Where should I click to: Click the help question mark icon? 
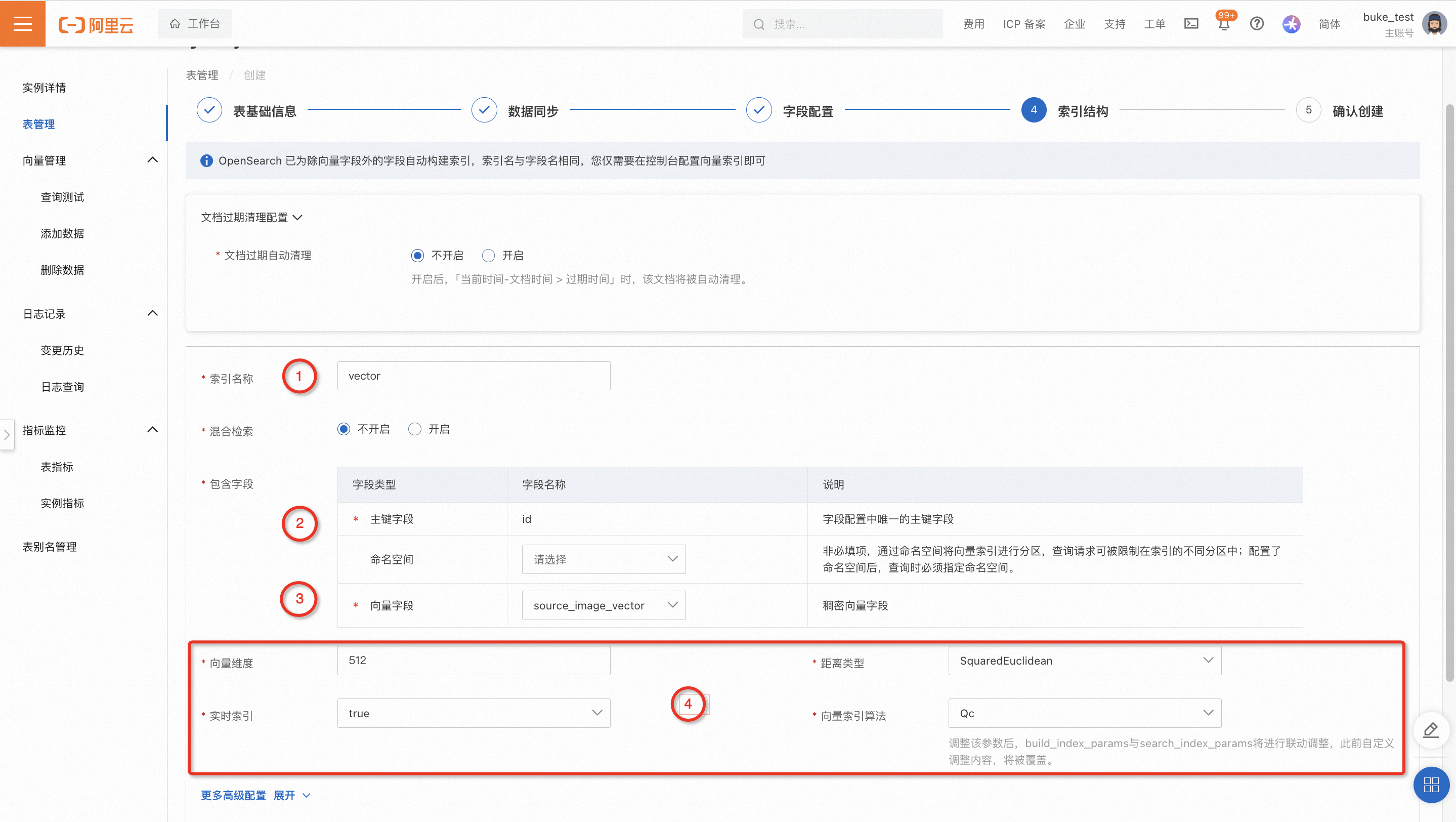pyautogui.click(x=1257, y=24)
